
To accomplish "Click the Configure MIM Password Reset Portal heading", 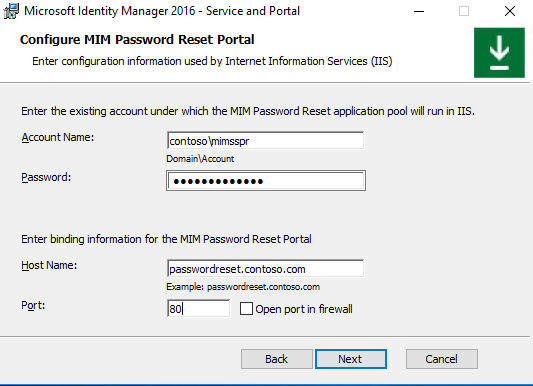I will (137, 39).
